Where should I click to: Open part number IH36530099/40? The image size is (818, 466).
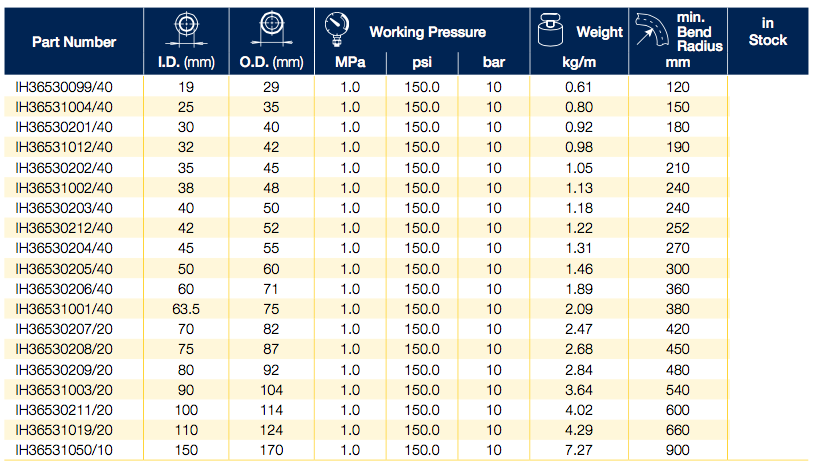click(65, 87)
